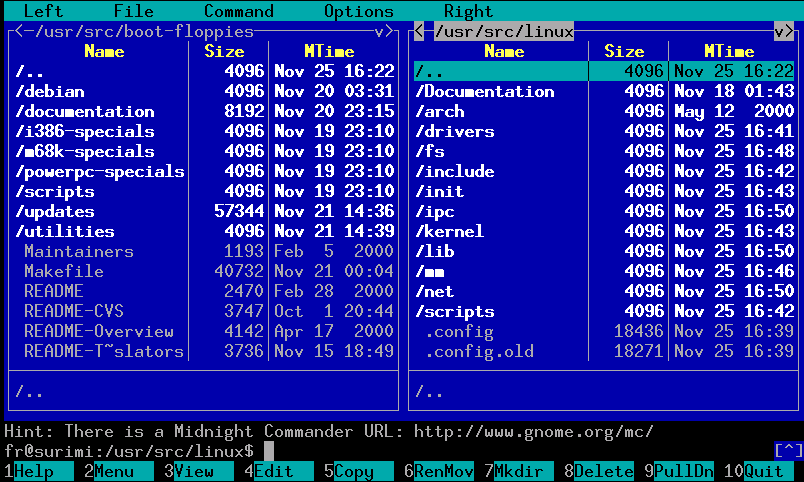Select the .config.old file

[479, 351]
